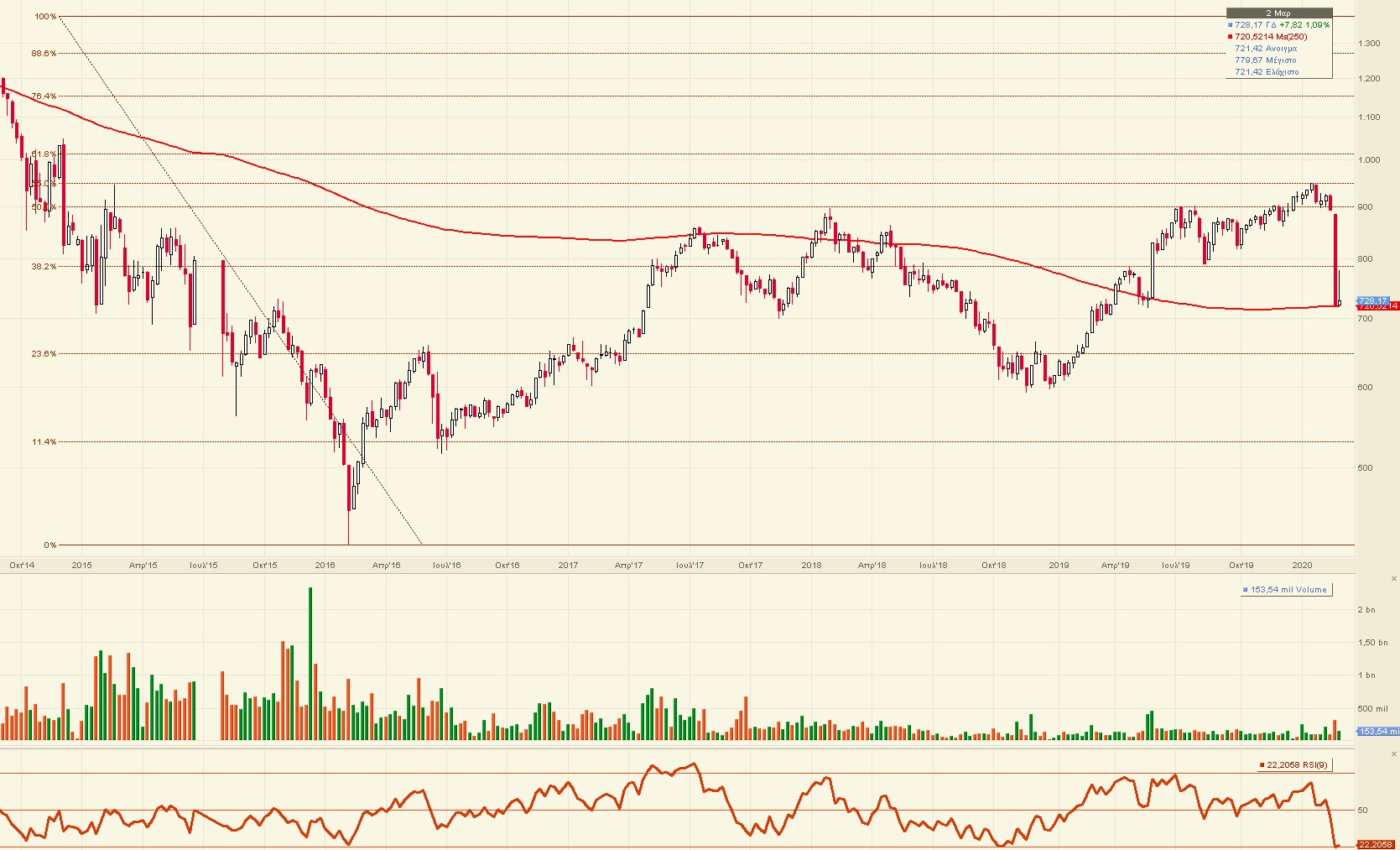Click the red 22,2058 RSI value tag
The width and height of the screenshot is (1400, 850).
1377,844
